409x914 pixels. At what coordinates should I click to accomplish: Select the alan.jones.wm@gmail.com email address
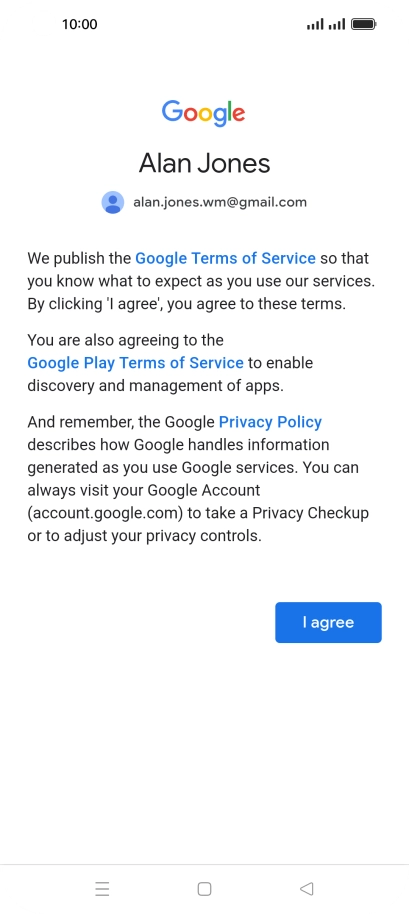point(220,202)
